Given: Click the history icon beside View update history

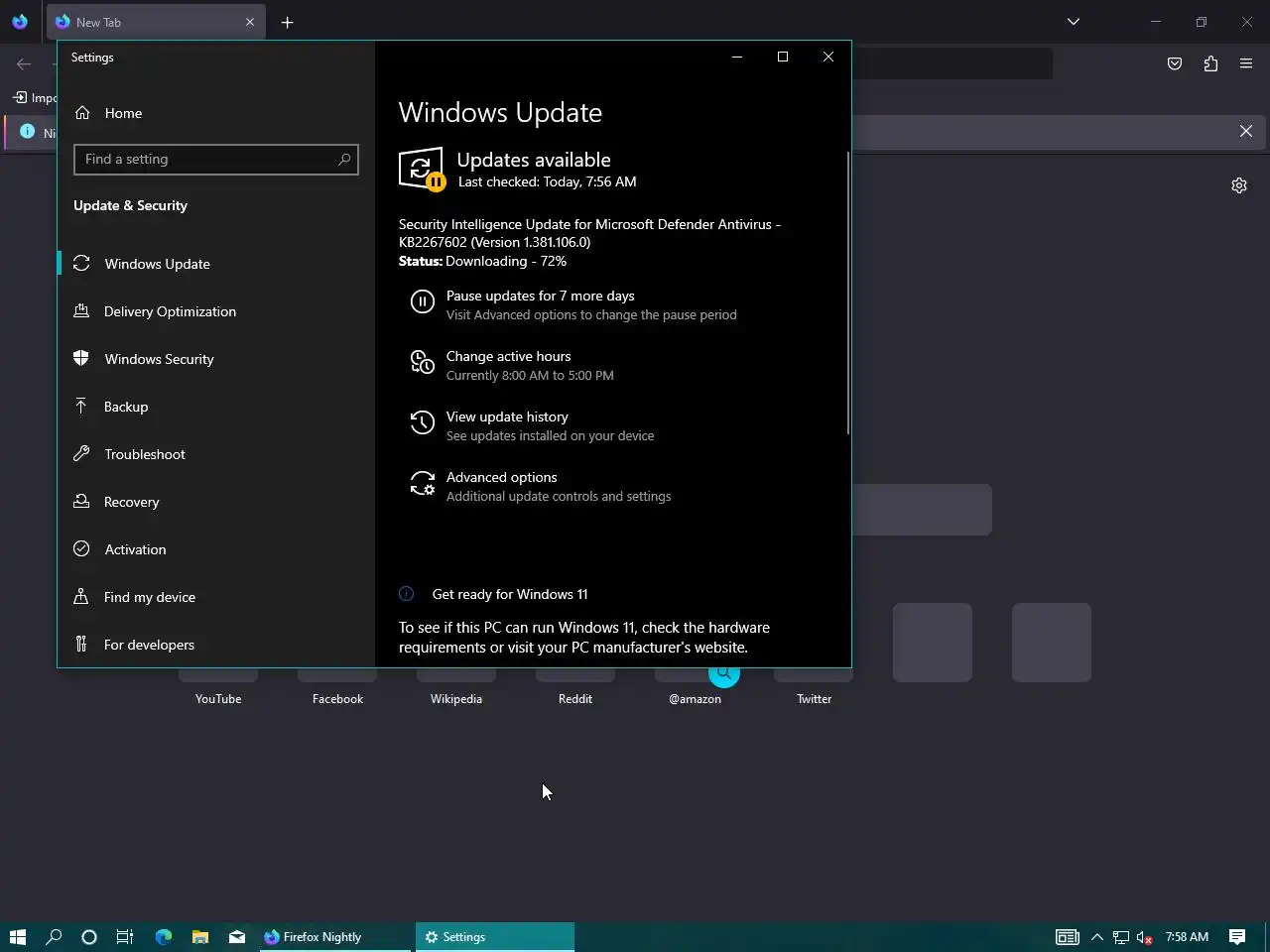Looking at the screenshot, I should pyautogui.click(x=423, y=423).
